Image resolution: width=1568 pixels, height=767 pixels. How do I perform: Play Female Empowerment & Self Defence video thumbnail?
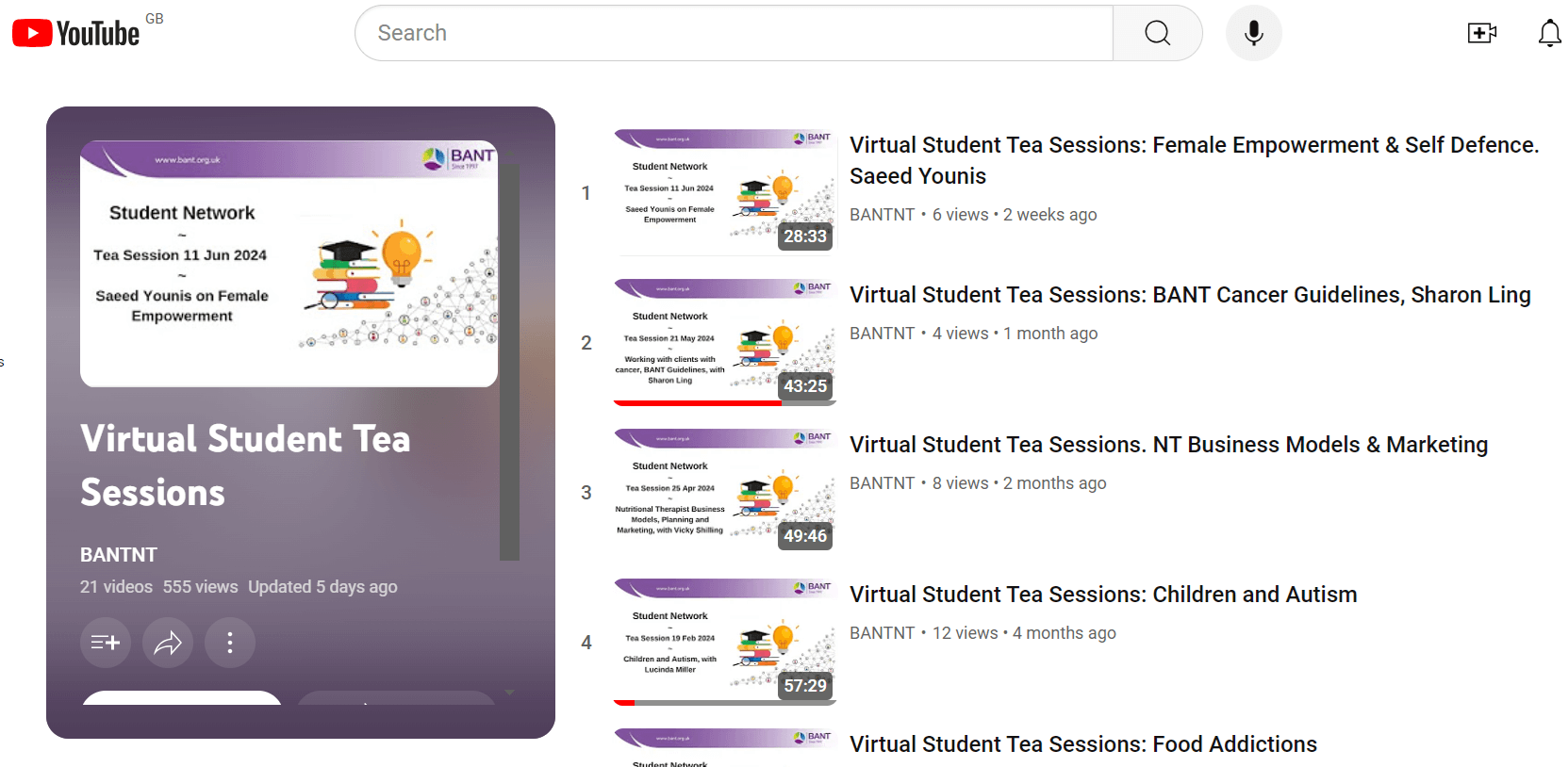[725, 192]
